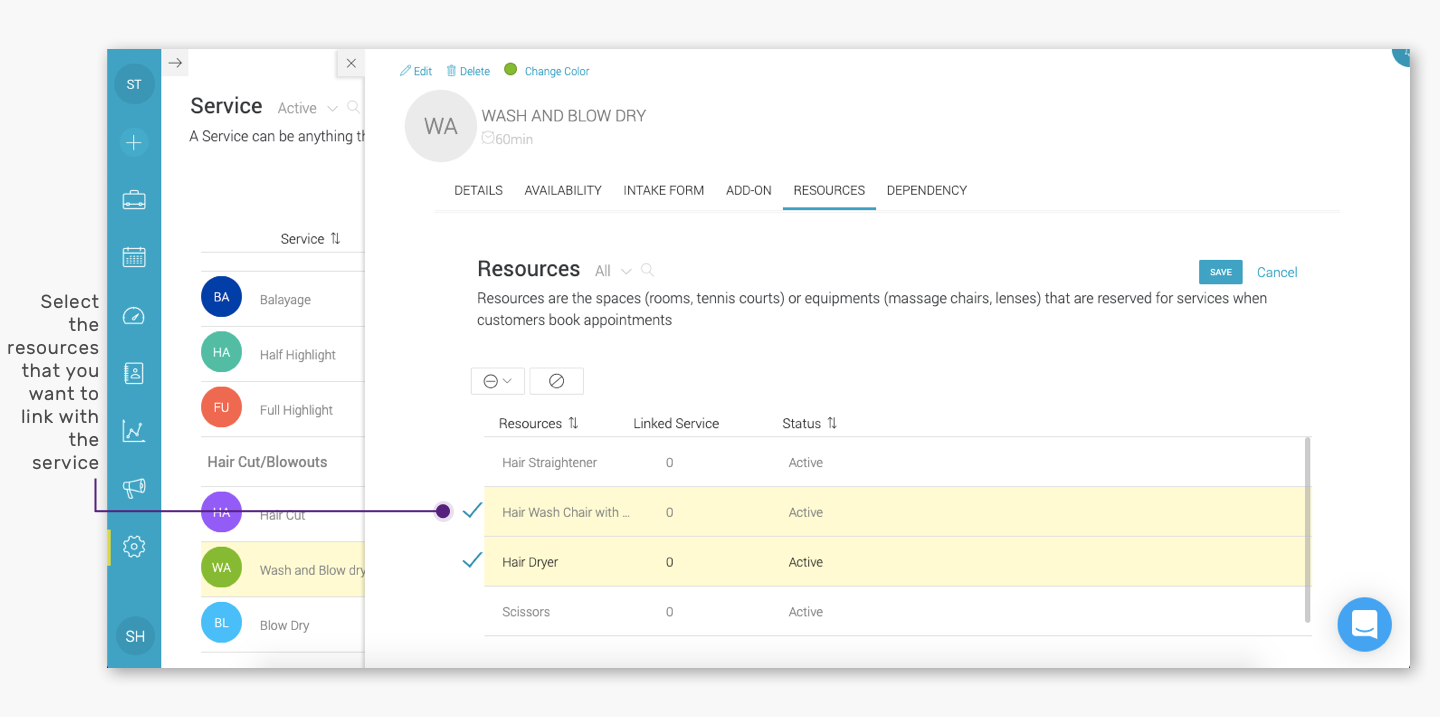The width and height of the screenshot is (1440, 718).
Task: Open the calendar icon in sidebar
Action: [x=134, y=257]
